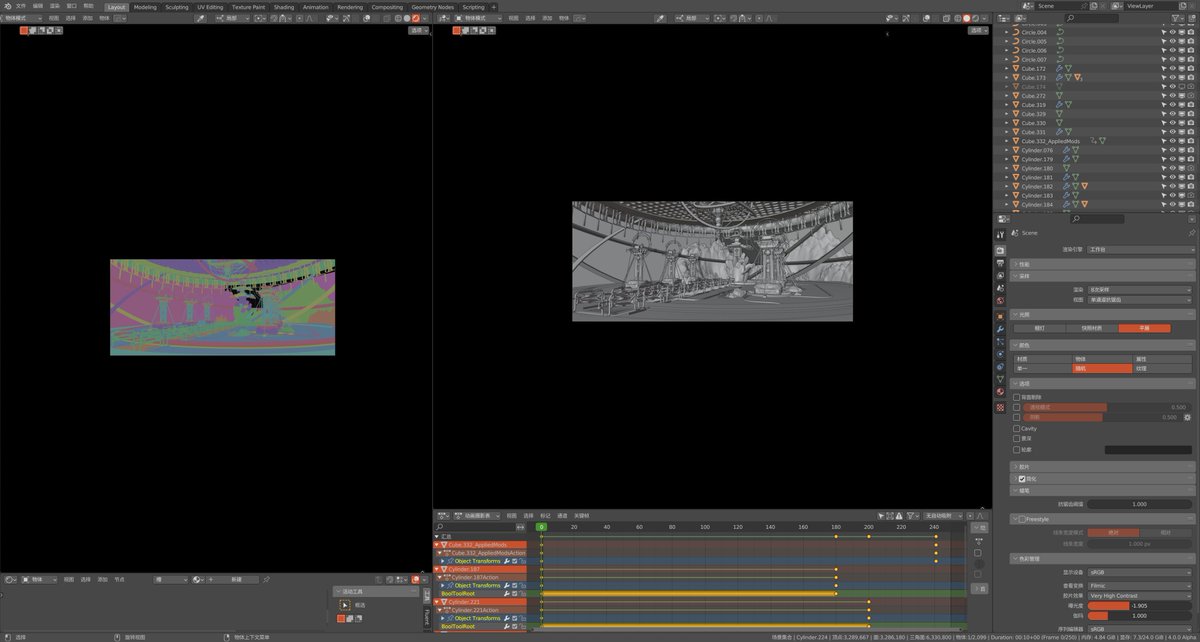Enable the Cavity checkbox
The height and width of the screenshot is (642, 1200).
(1017, 428)
